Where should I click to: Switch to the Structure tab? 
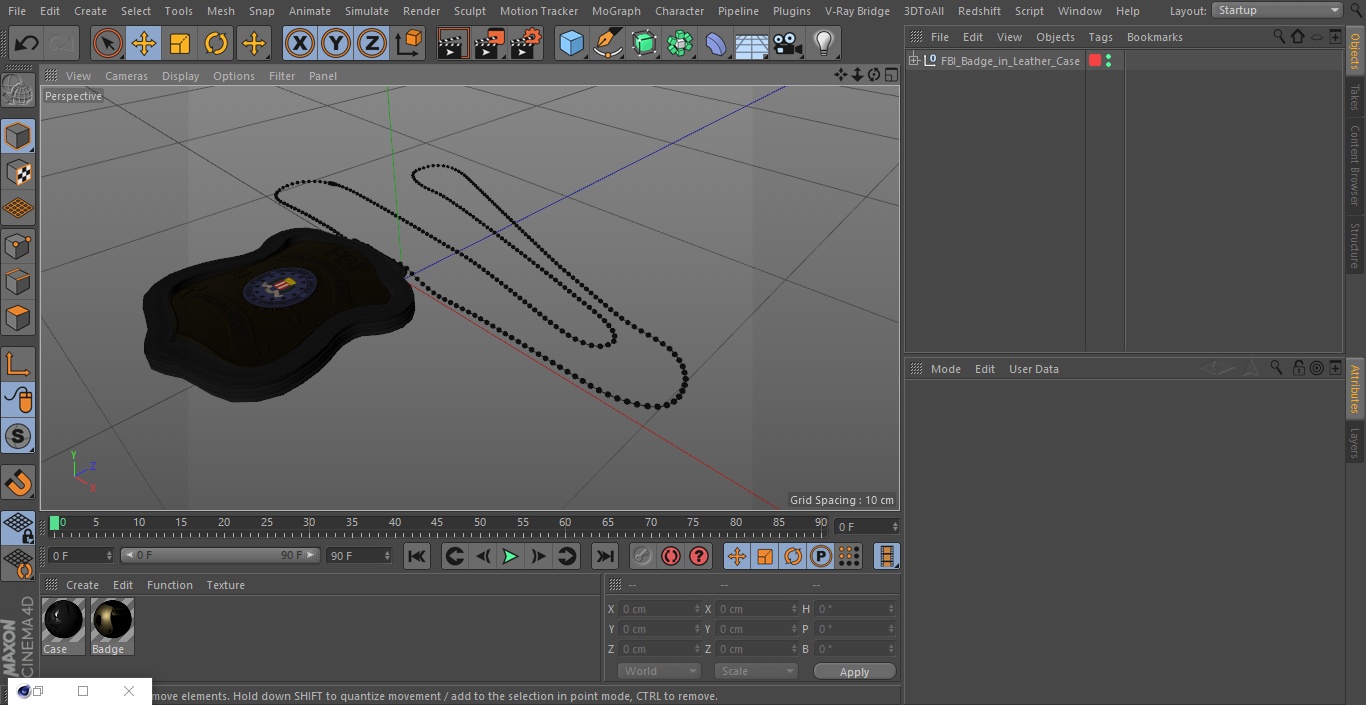pos(1355,246)
